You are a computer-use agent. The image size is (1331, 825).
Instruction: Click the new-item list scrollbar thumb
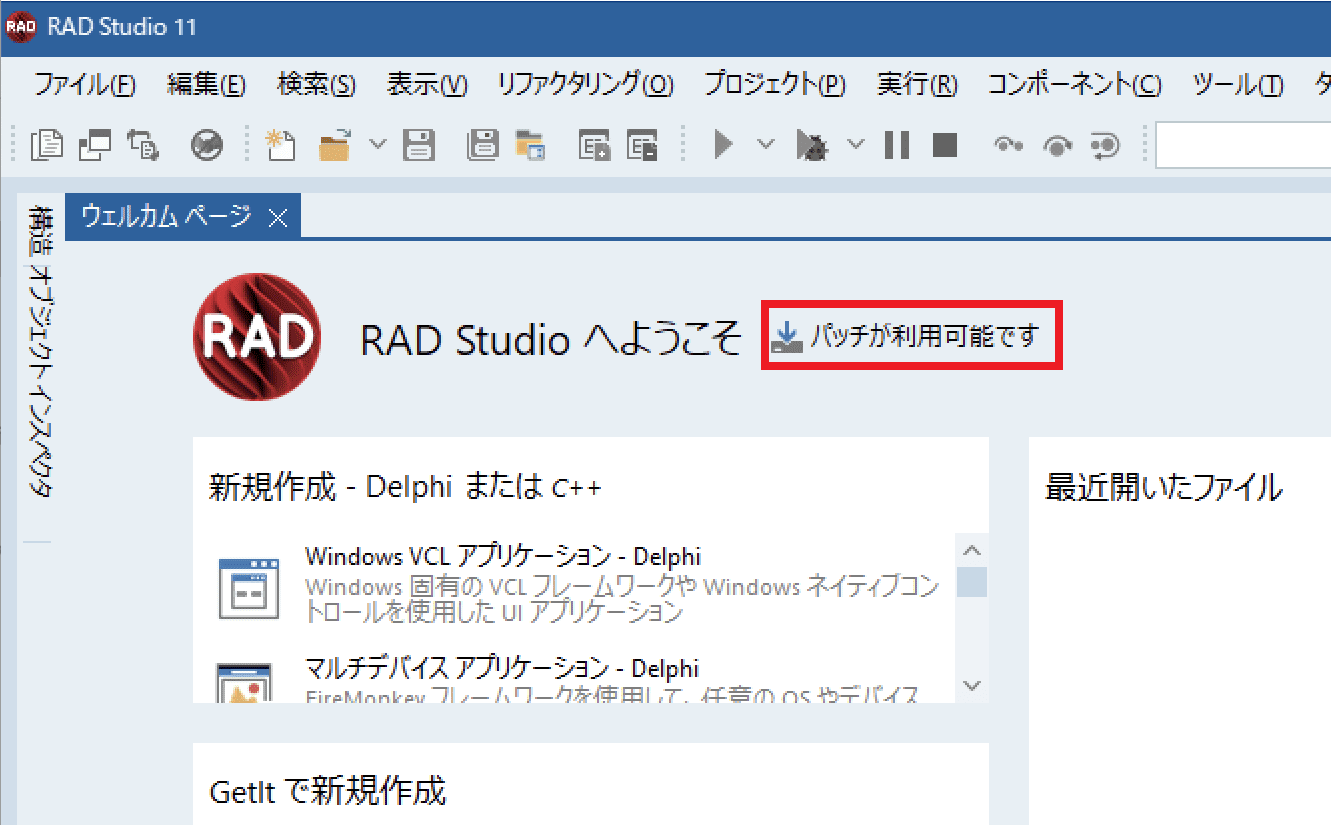point(972,581)
